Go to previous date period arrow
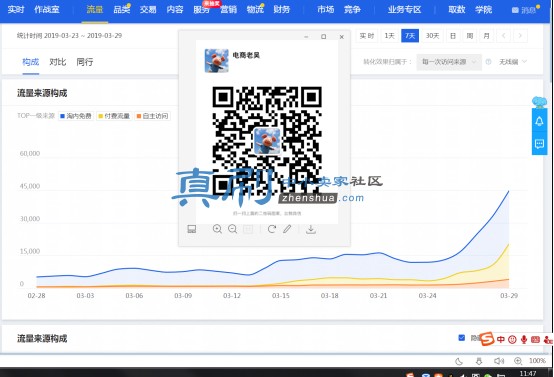Viewport: 554px width, 377px height. pos(503,36)
